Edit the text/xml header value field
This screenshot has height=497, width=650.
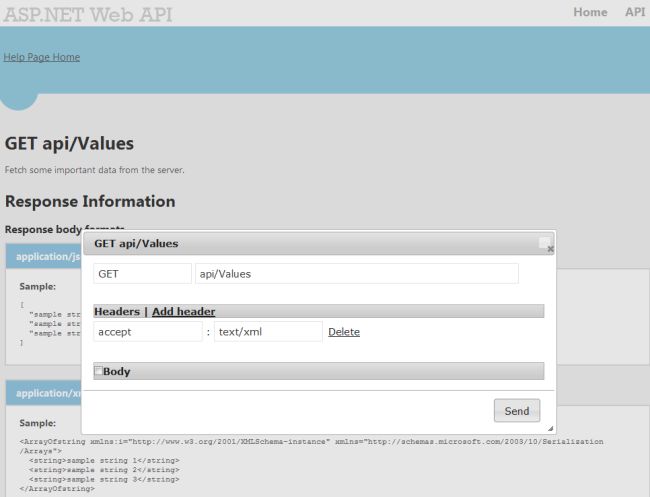268,332
